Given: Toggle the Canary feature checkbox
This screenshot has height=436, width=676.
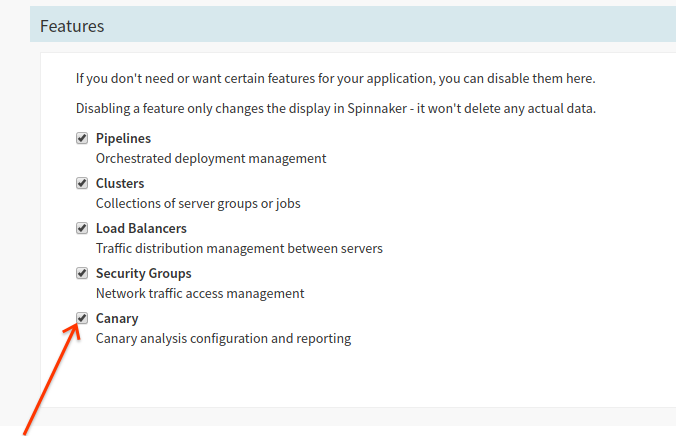Looking at the screenshot, I should (82, 318).
